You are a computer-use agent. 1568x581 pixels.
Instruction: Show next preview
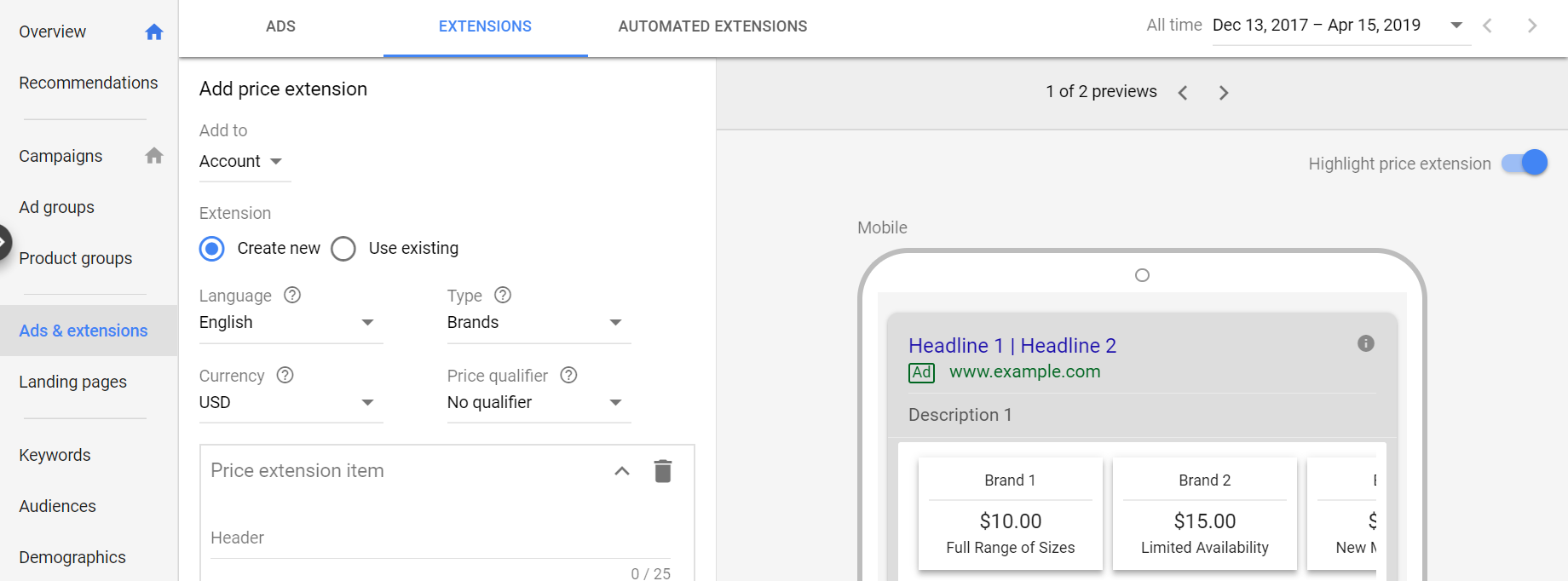[x=1224, y=93]
